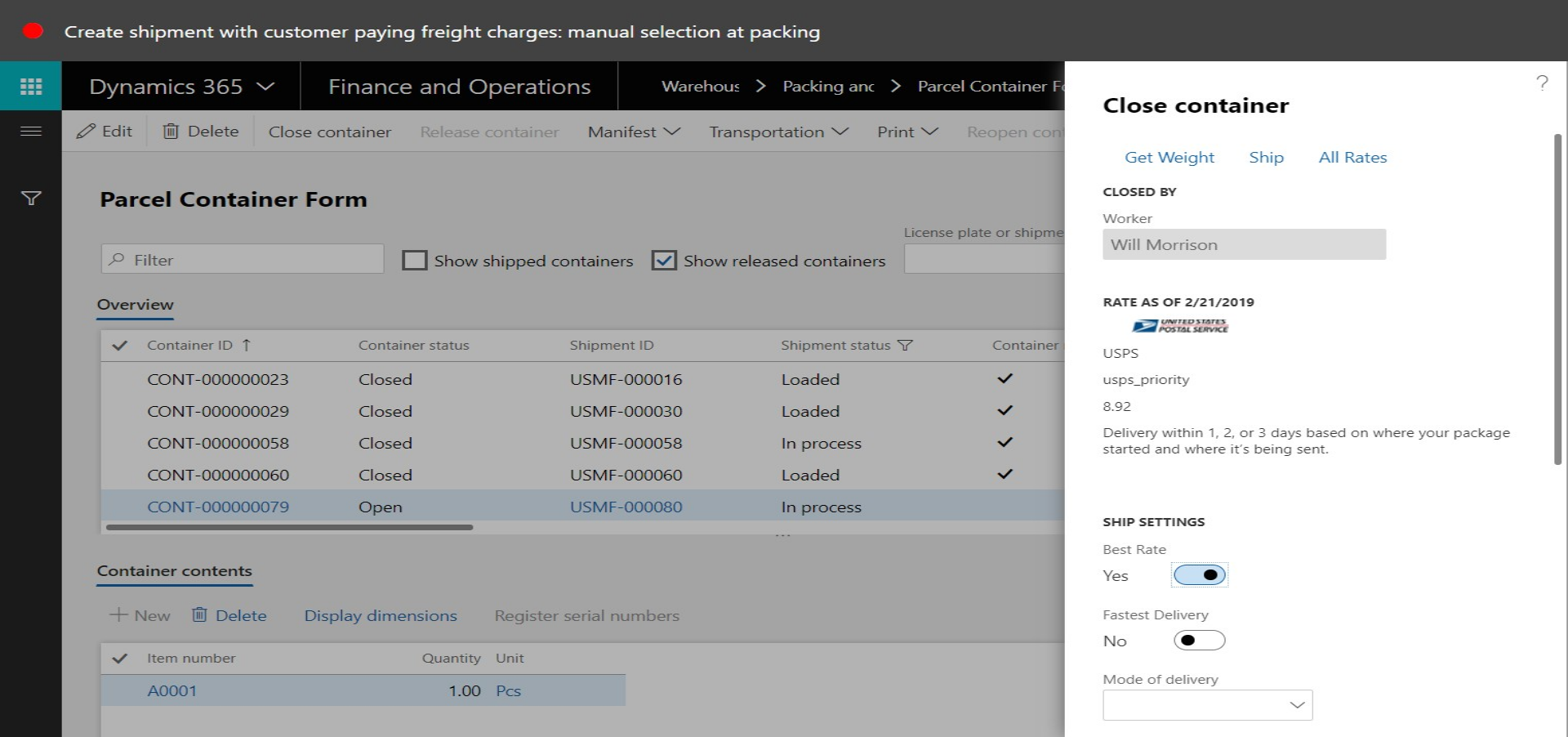Viewport: 1568px width, 737px height.
Task: Switch to the Container contents tab
Action: click(174, 571)
